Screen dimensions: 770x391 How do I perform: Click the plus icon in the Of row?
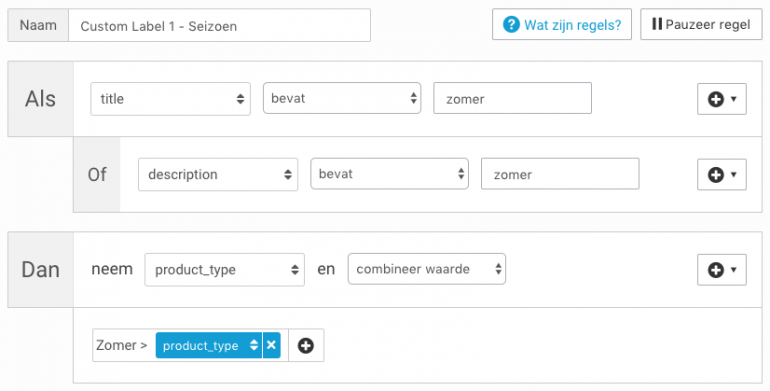(715, 175)
